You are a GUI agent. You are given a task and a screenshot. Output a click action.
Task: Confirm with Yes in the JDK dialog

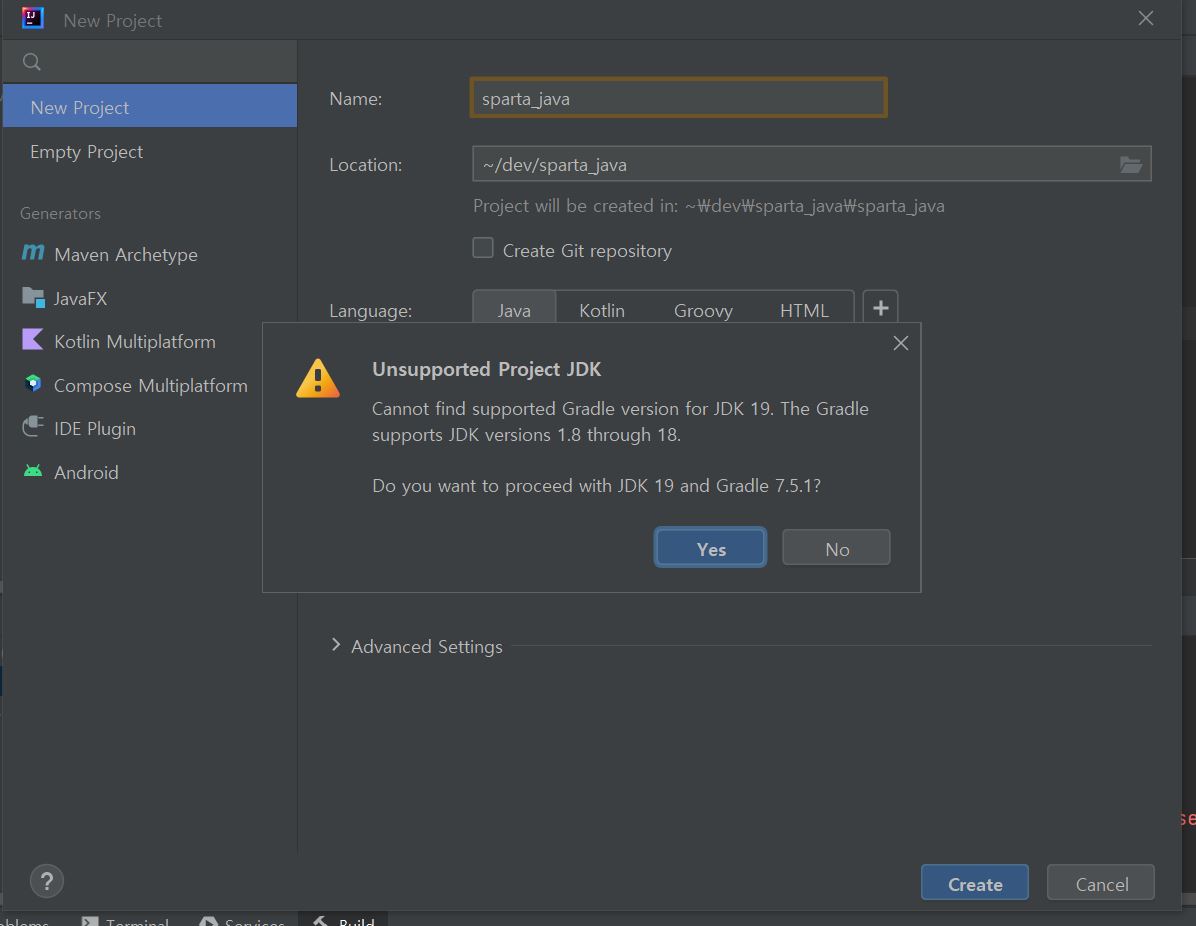(710, 548)
